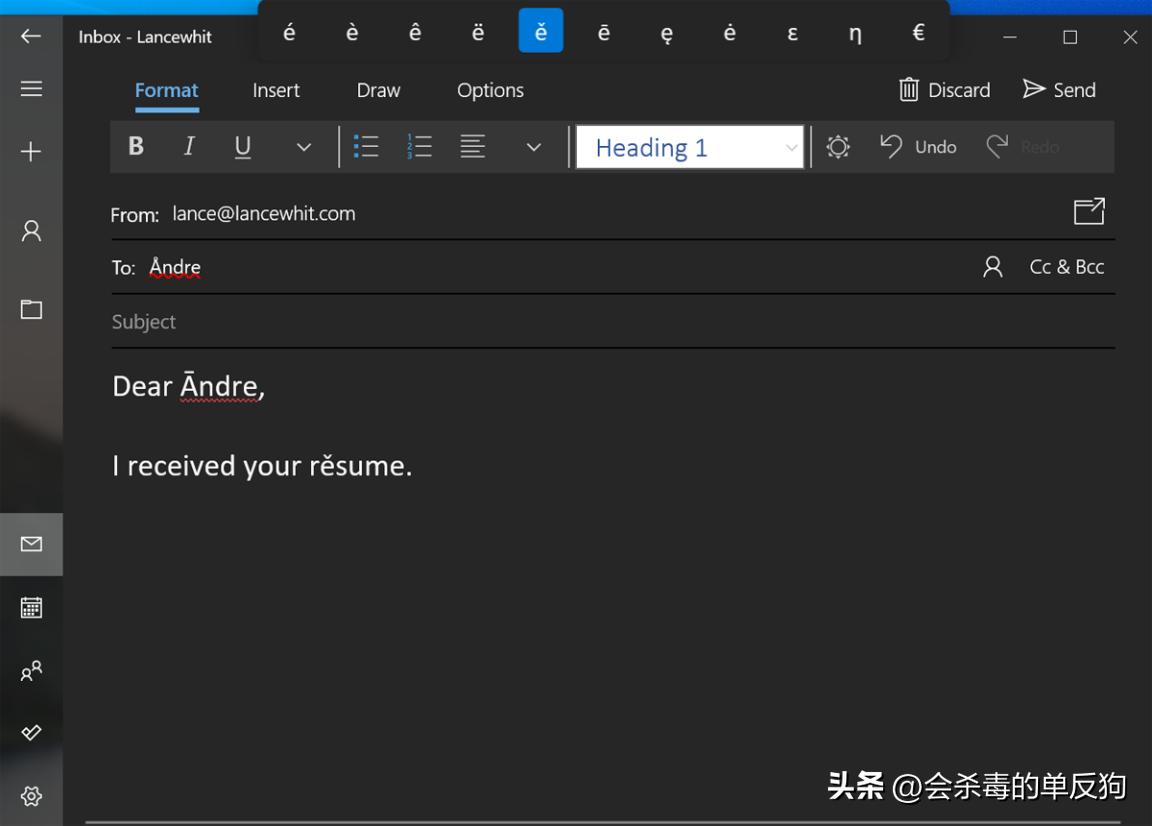Toggle Italic formatting

(x=188, y=147)
